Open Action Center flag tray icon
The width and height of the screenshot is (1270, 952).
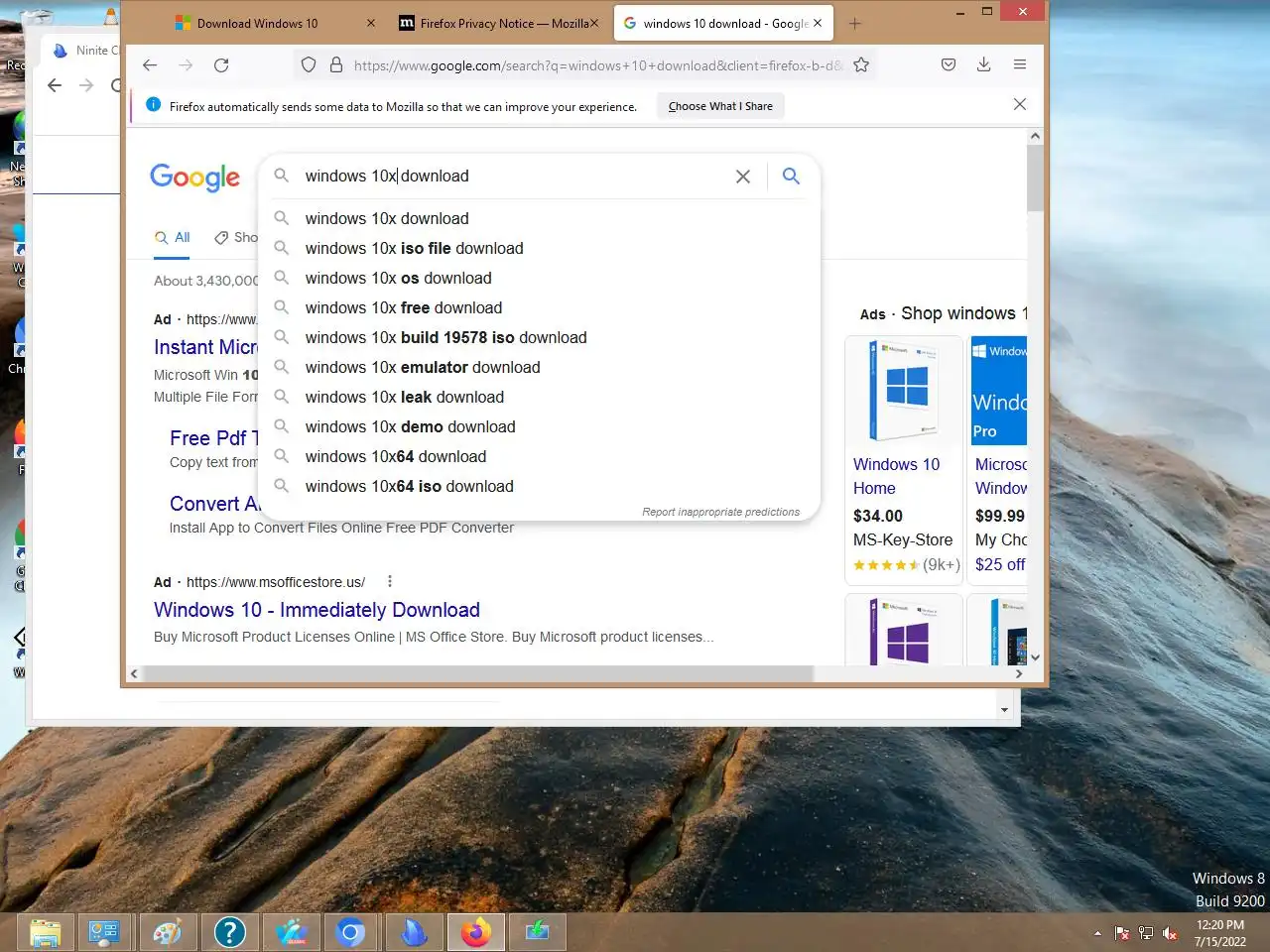pos(1122,933)
